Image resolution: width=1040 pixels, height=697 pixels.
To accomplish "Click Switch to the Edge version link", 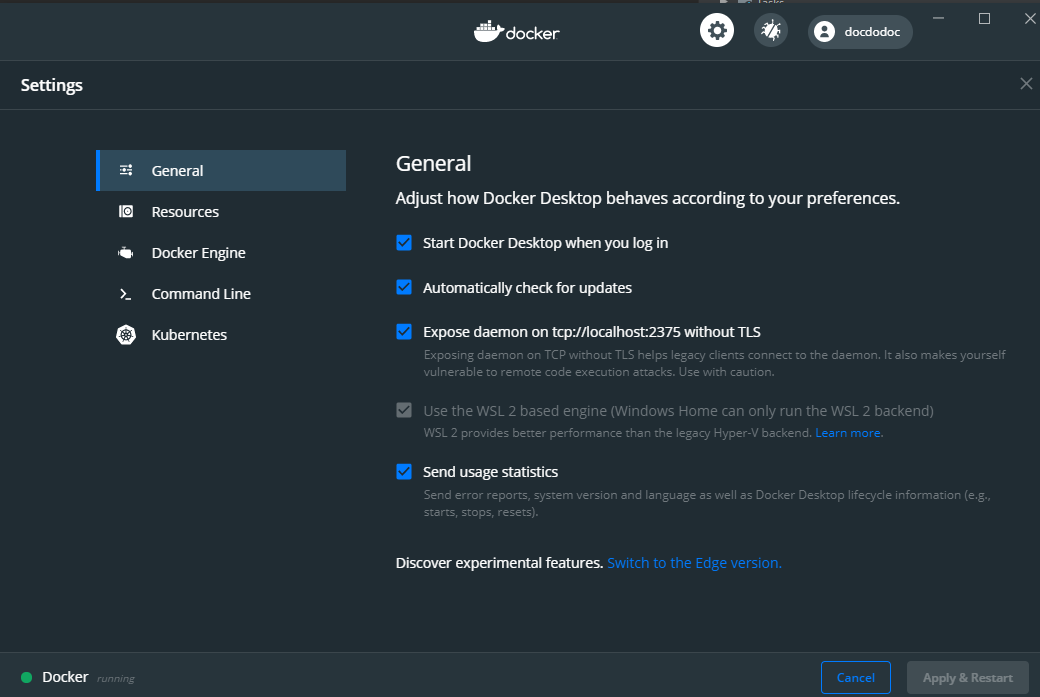I will pyautogui.click(x=694, y=563).
